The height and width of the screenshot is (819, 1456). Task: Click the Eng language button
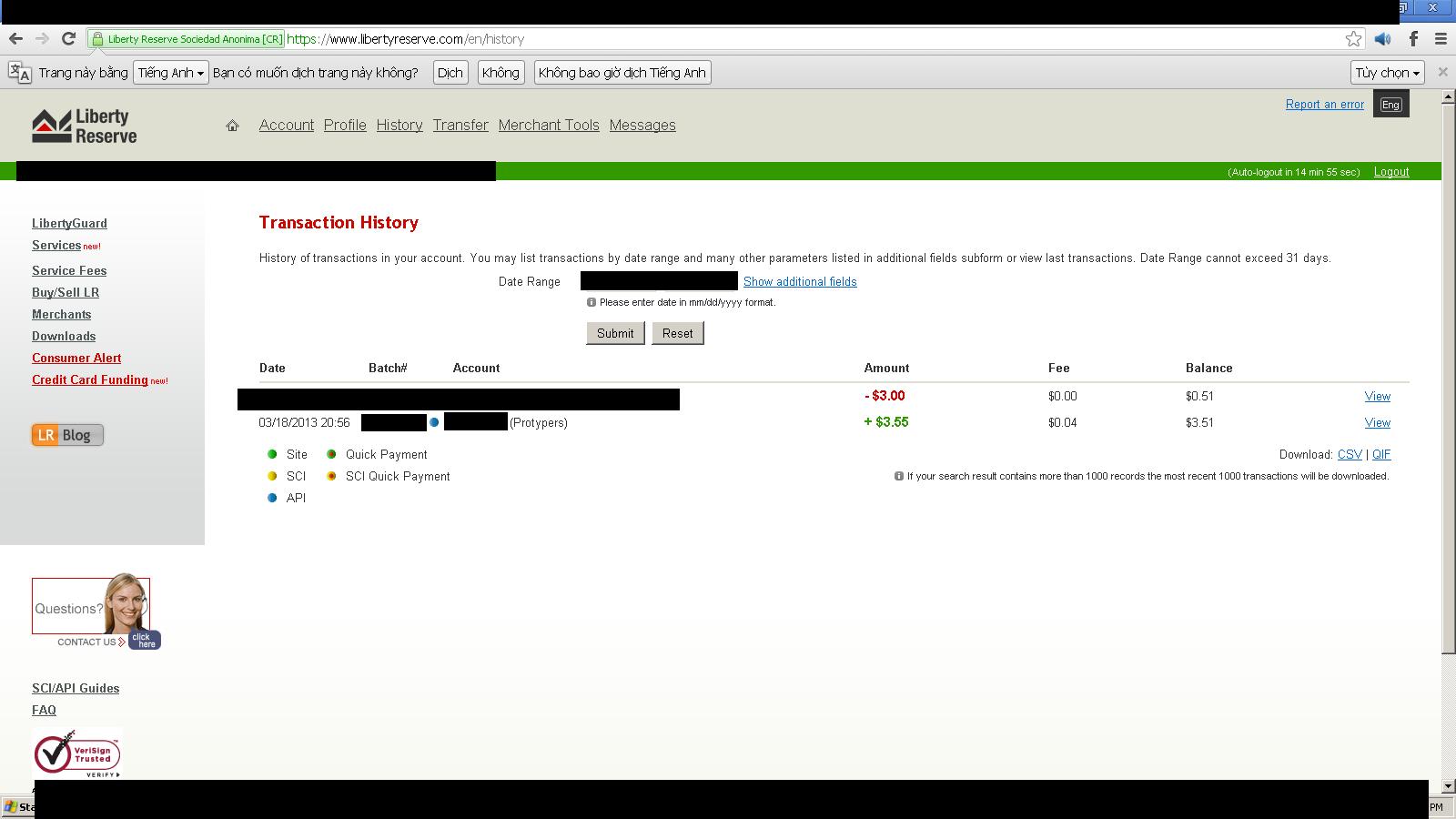(1390, 105)
